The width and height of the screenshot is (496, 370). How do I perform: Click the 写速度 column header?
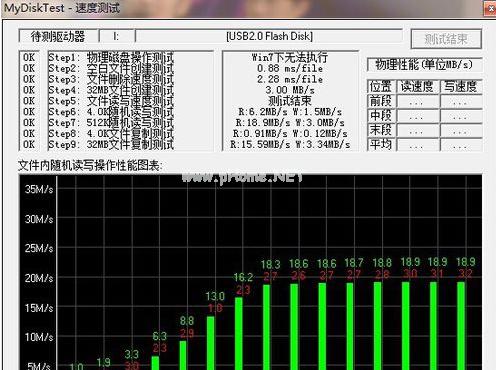pyautogui.click(x=461, y=86)
